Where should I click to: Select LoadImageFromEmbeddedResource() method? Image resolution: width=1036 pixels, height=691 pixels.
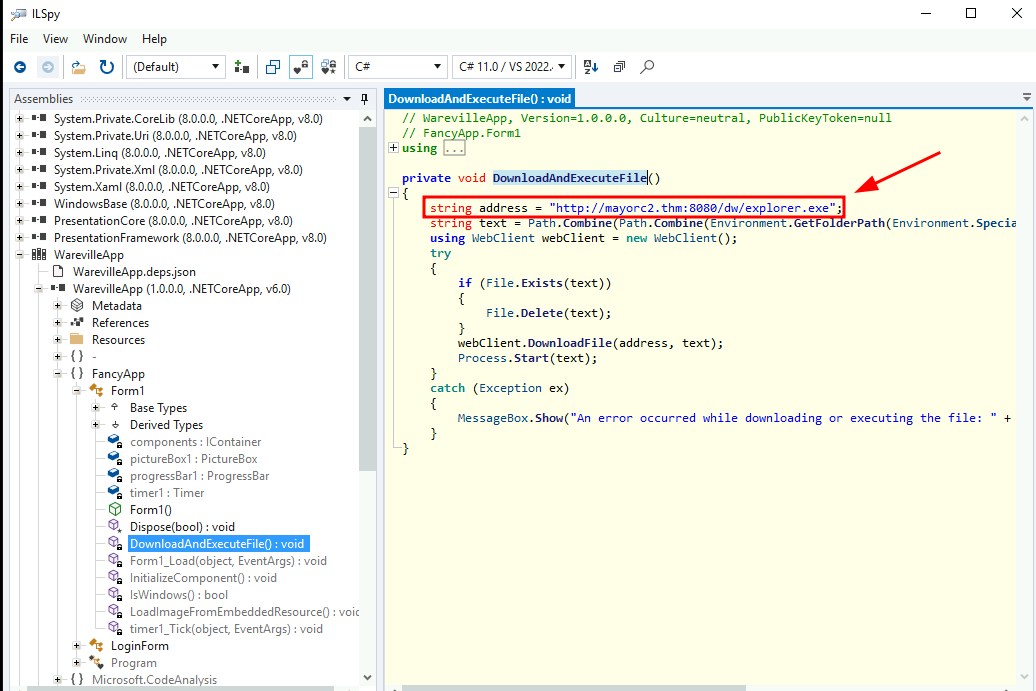244,612
